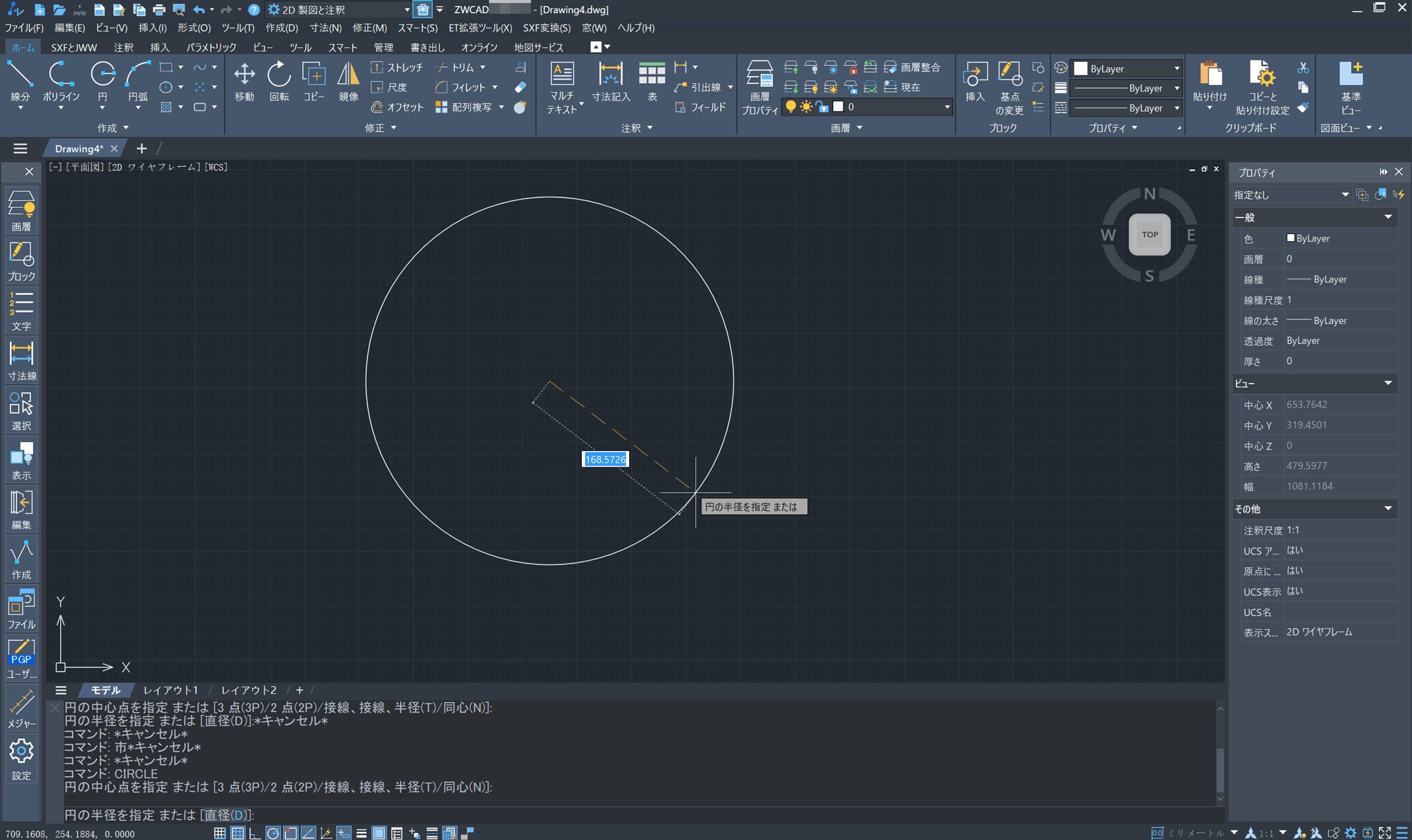The width and height of the screenshot is (1412, 840).
Task: Toggle lineweight display in status bar
Action: click(361, 833)
